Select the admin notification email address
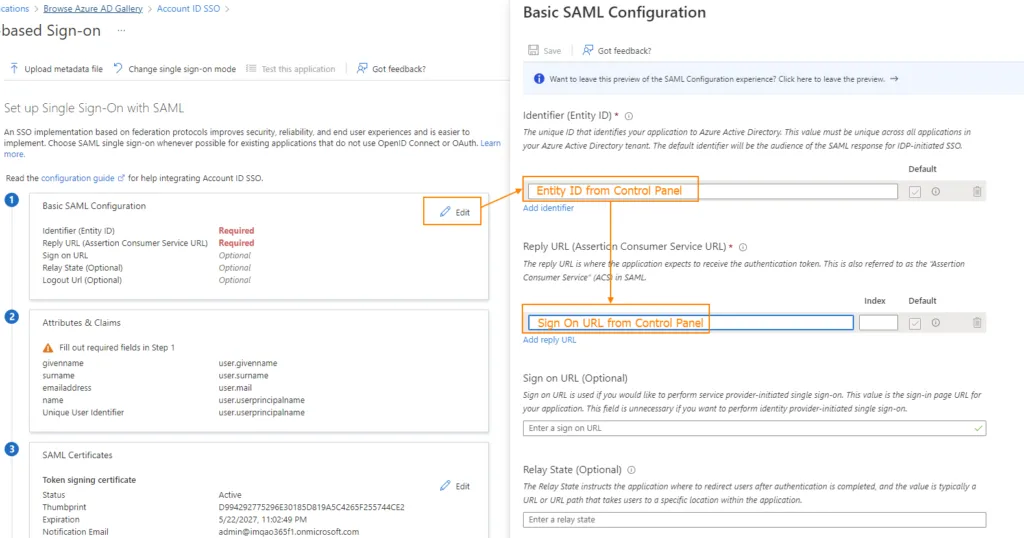 (x=289, y=531)
